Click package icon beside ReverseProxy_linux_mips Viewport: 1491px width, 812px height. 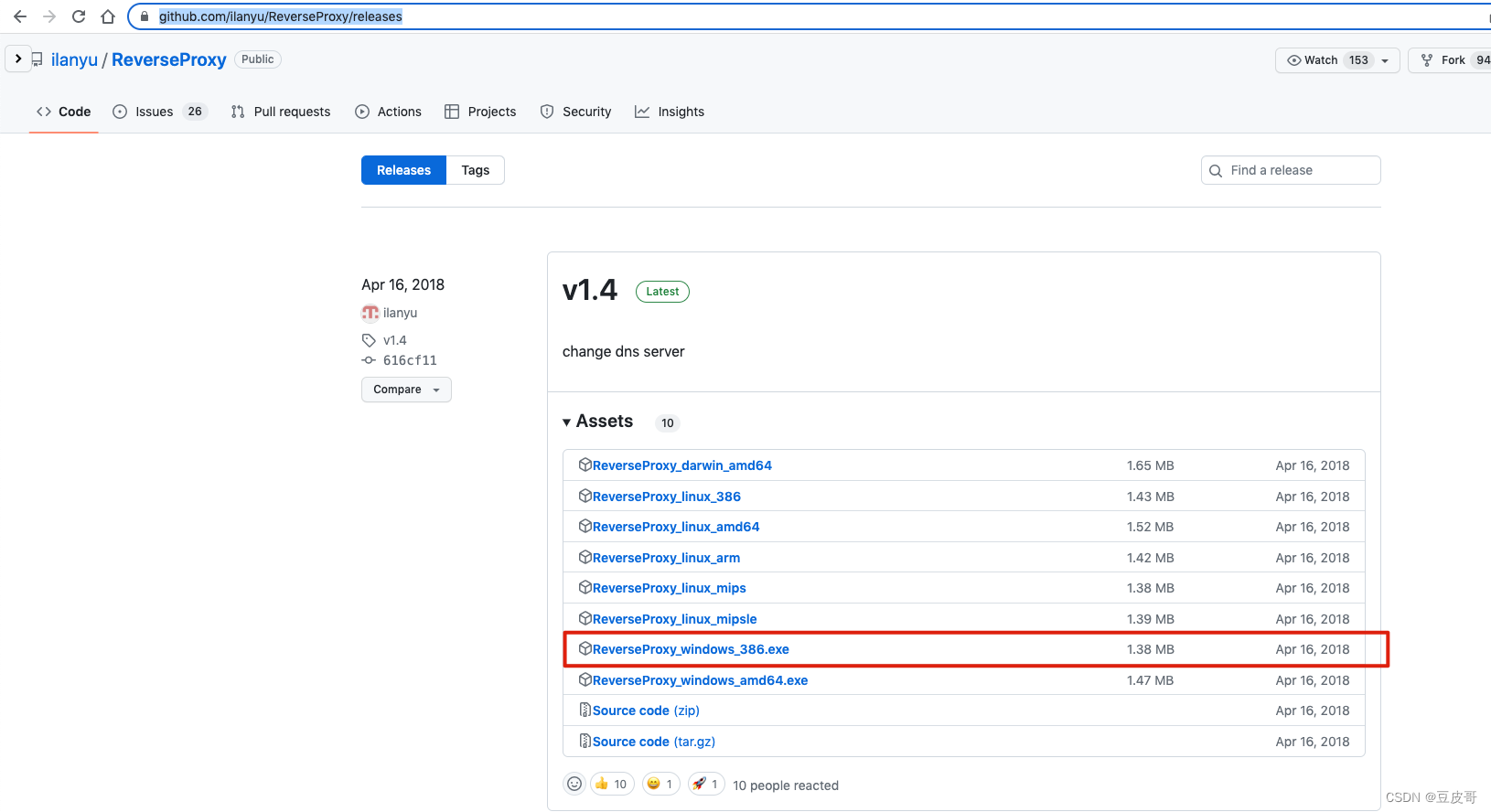[x=585, y=587]
